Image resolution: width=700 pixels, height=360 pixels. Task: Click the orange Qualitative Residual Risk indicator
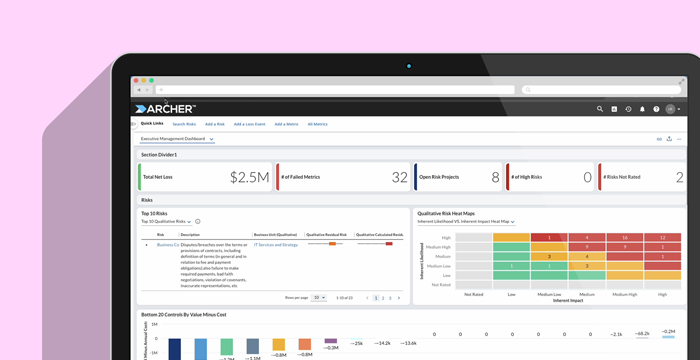coord(332,243)
